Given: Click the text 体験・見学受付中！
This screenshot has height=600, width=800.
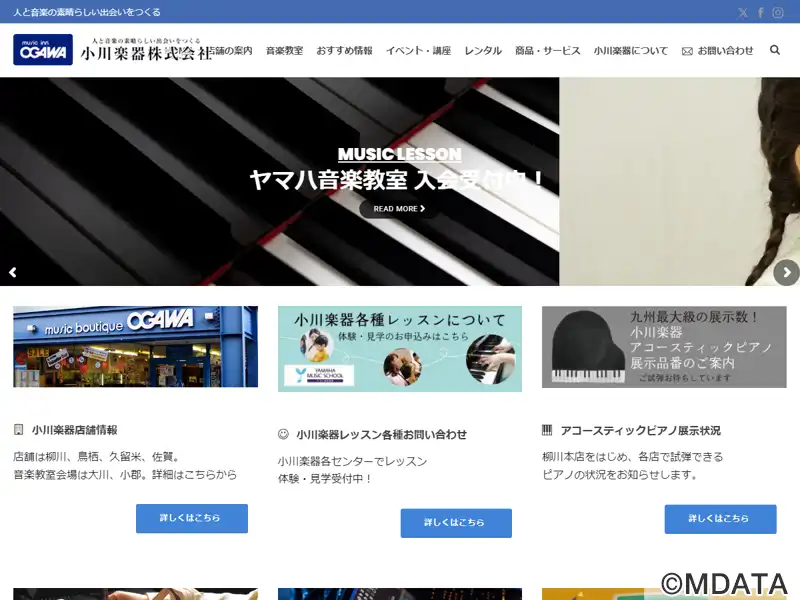Looking at the screenshot, I should 325,479.
